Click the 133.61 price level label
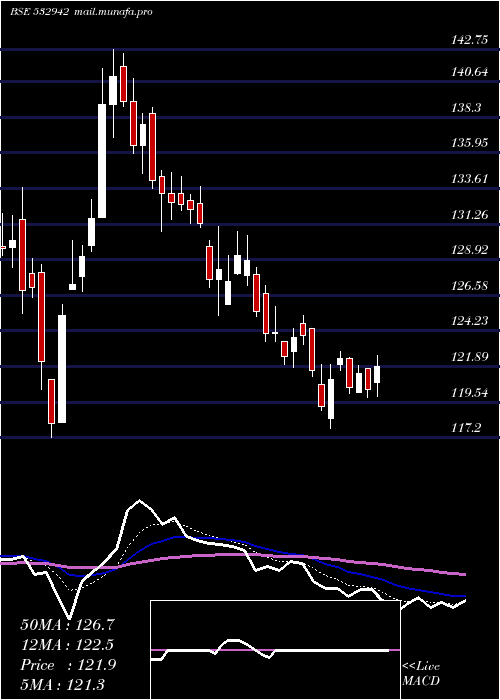 pos(470,179)
